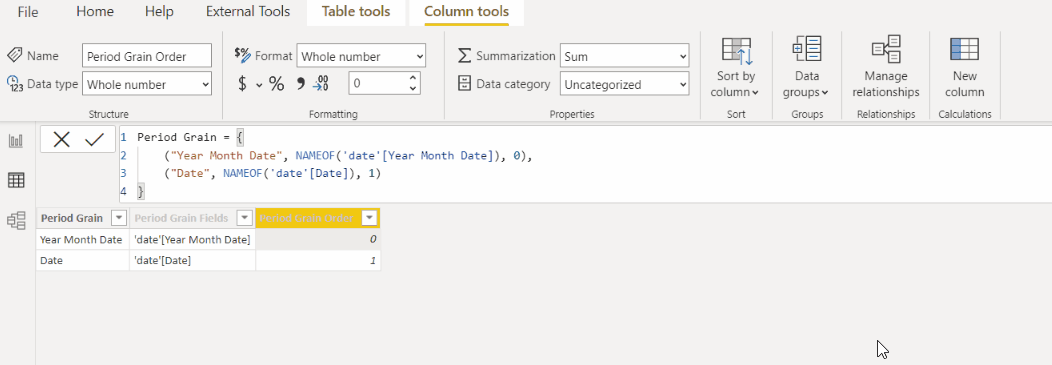This screenshot has height=365, width=1052.
Task: Cancel formula with X icon
Action: tap(62, 140)
